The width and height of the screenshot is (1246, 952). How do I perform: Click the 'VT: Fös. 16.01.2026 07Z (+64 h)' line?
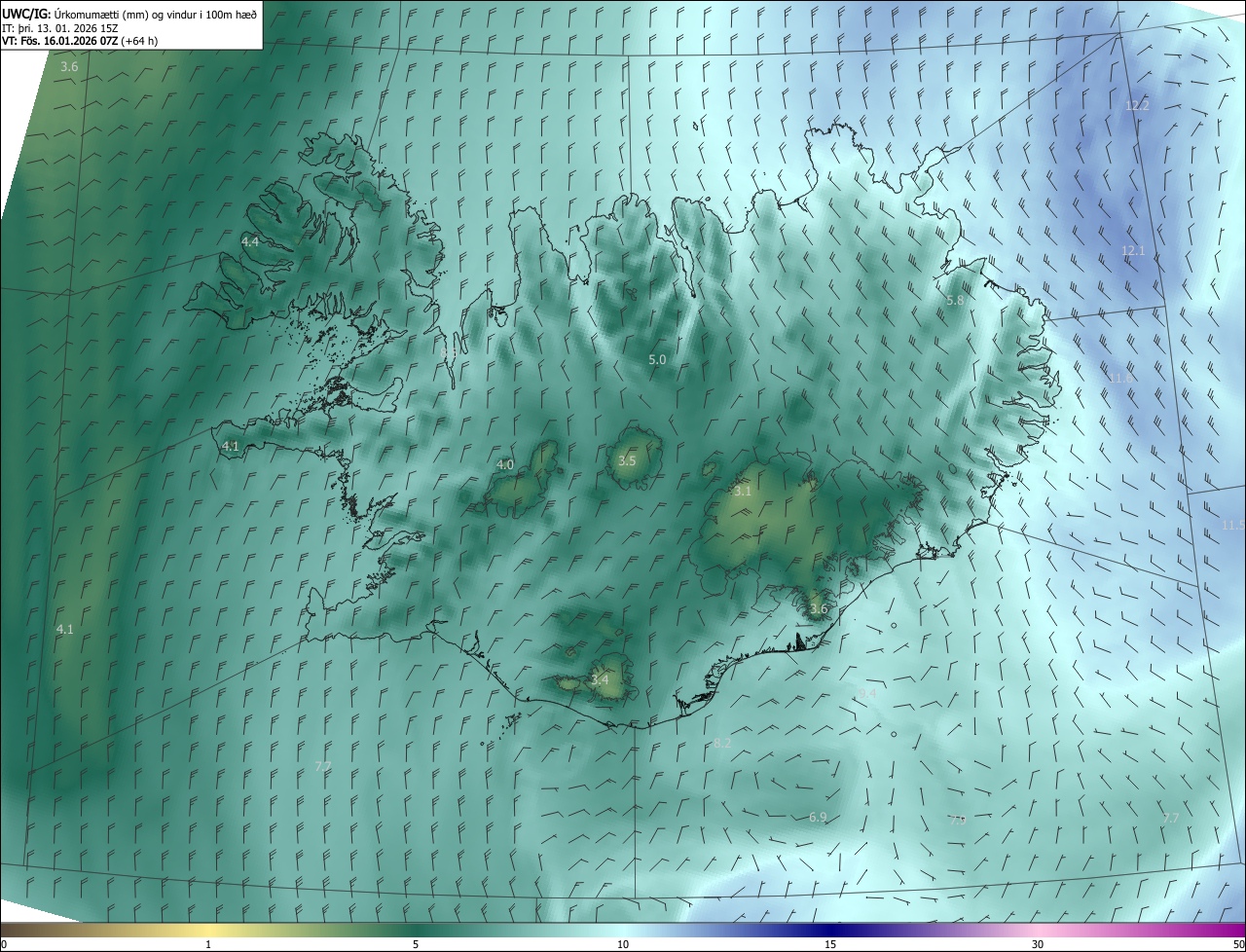80,41
